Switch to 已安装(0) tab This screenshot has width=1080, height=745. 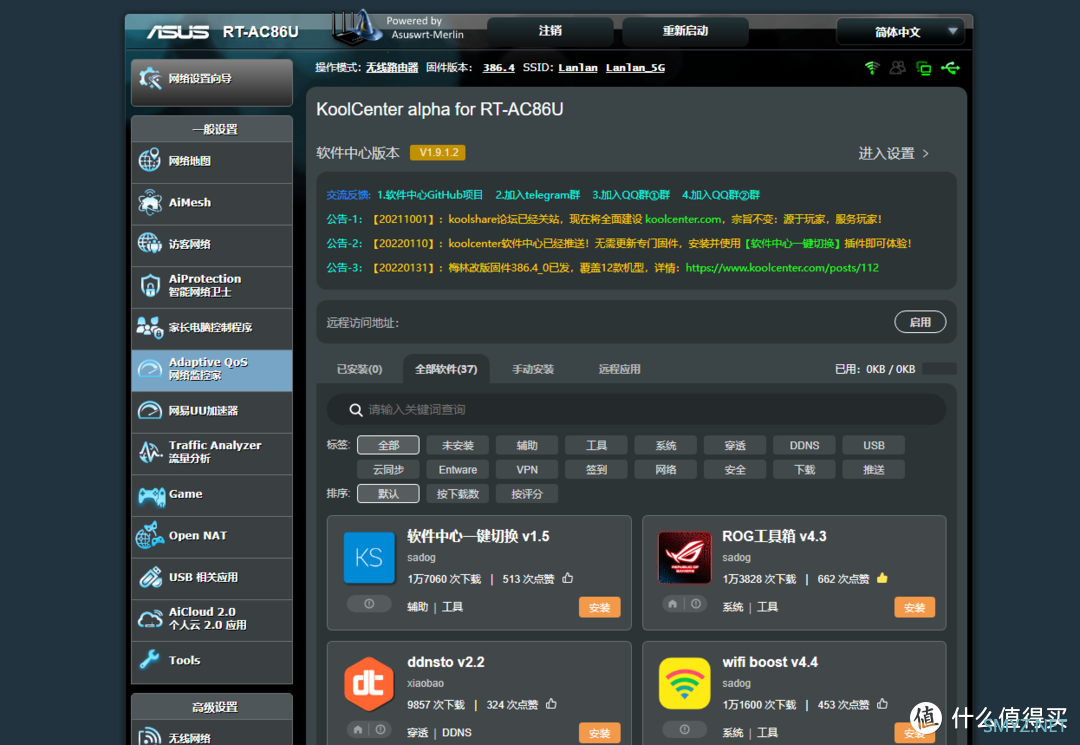[x=359, y=369]
